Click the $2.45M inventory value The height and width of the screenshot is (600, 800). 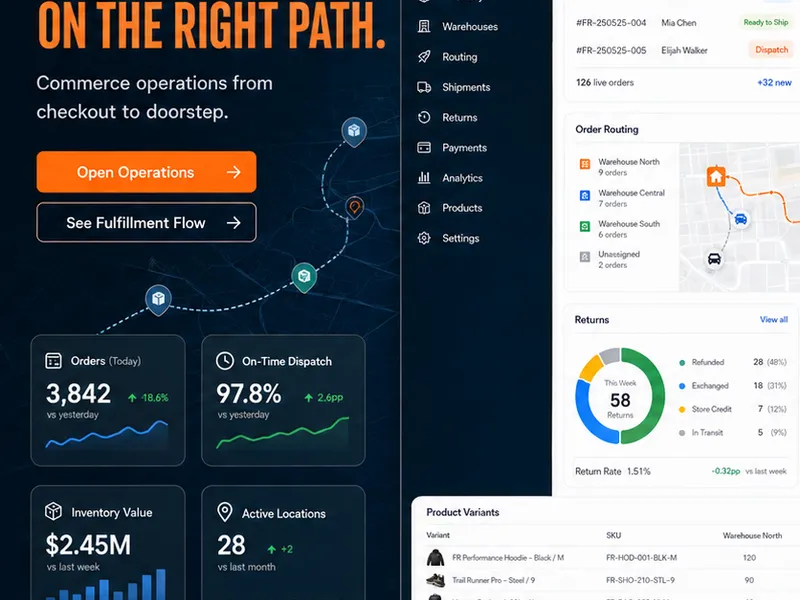(88, 544)
